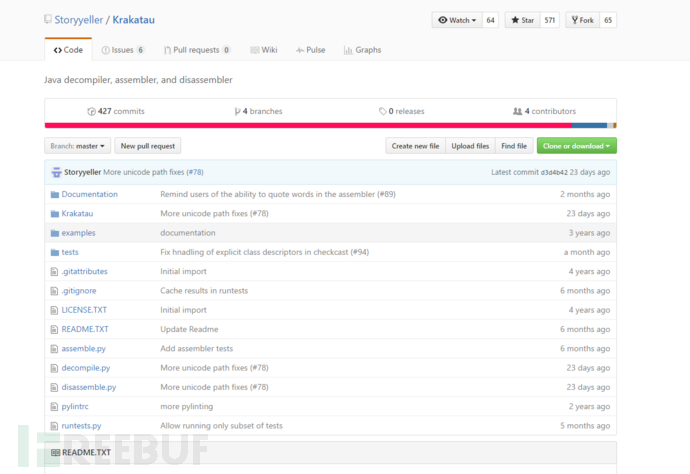
Task: Click the pylintrc file icon
Action: point(54,407)
